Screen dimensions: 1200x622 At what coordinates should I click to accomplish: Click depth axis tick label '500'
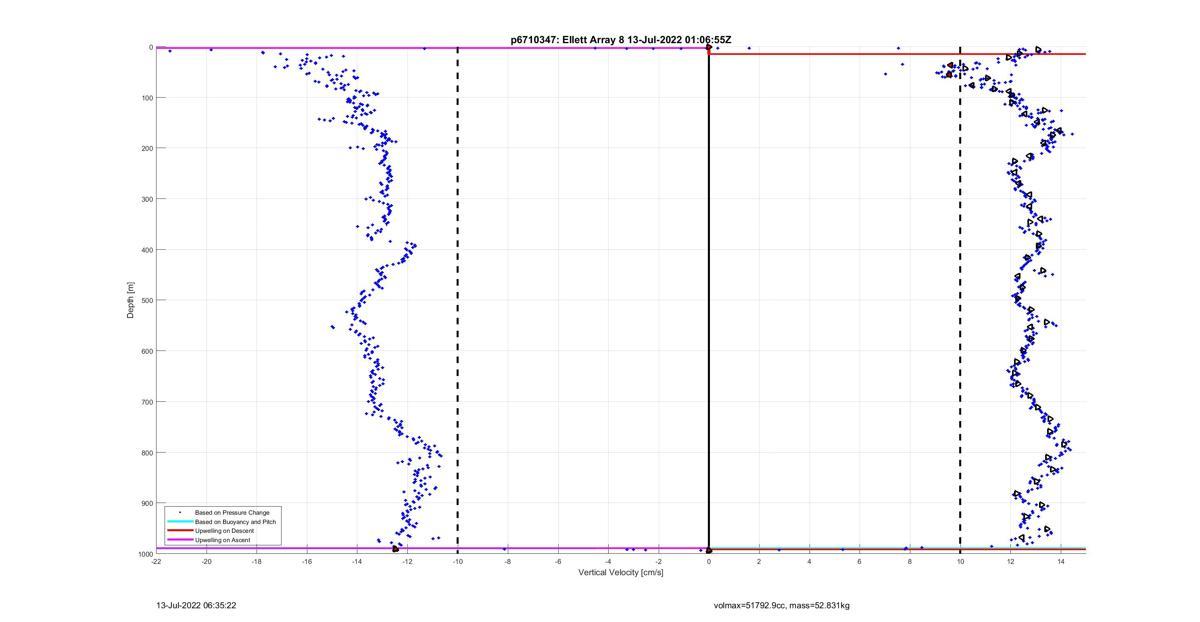point(146,300)
